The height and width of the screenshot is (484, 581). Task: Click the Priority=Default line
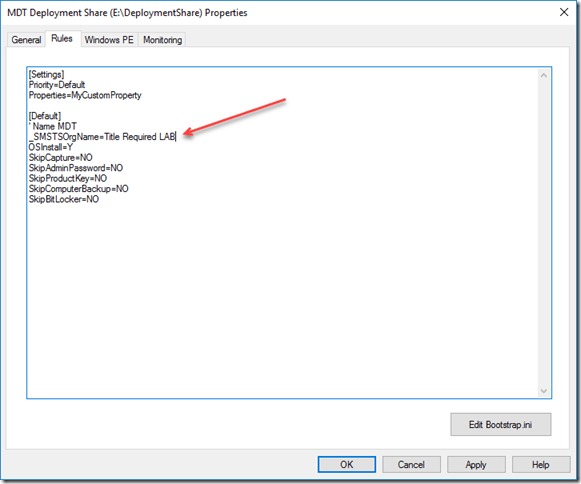57,85
